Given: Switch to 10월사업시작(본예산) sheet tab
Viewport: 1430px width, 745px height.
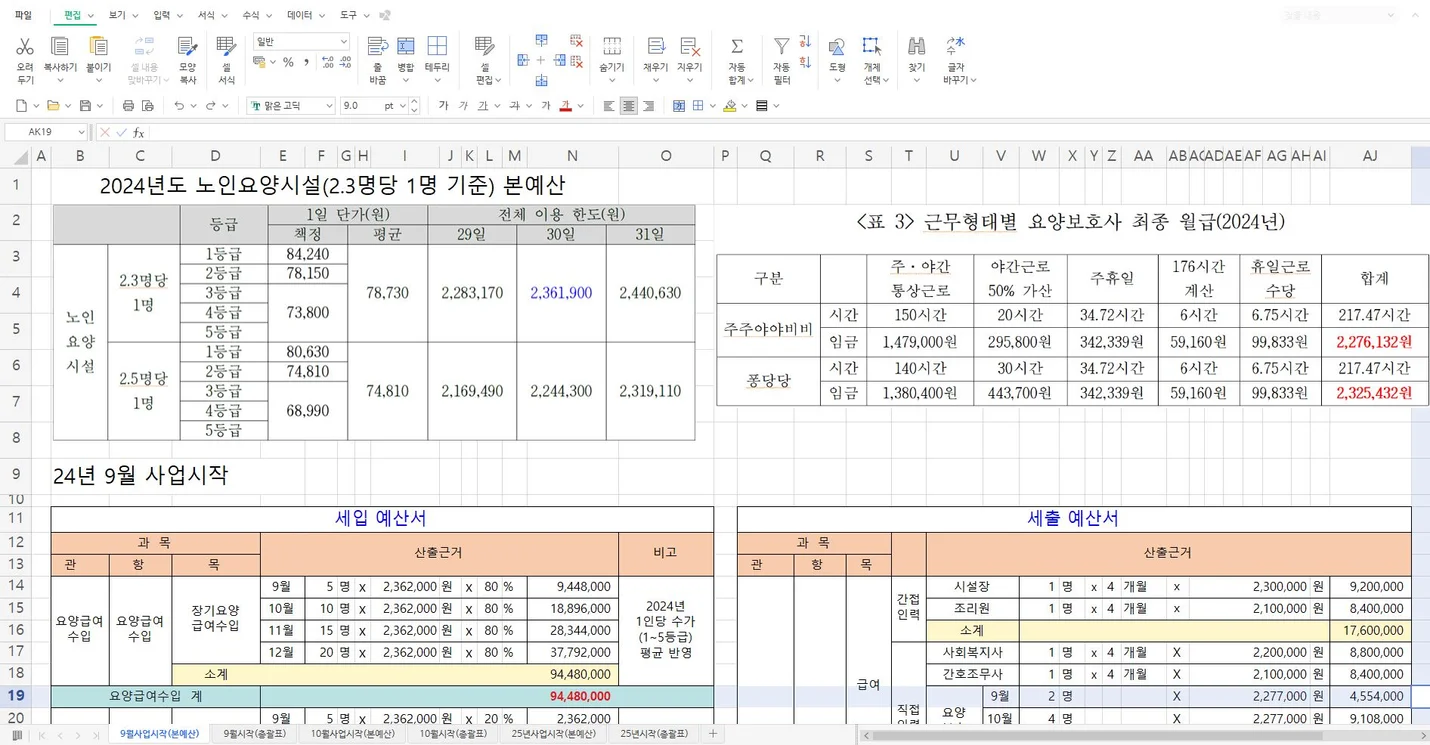Looking at the screenshot, I should point(352,734).
